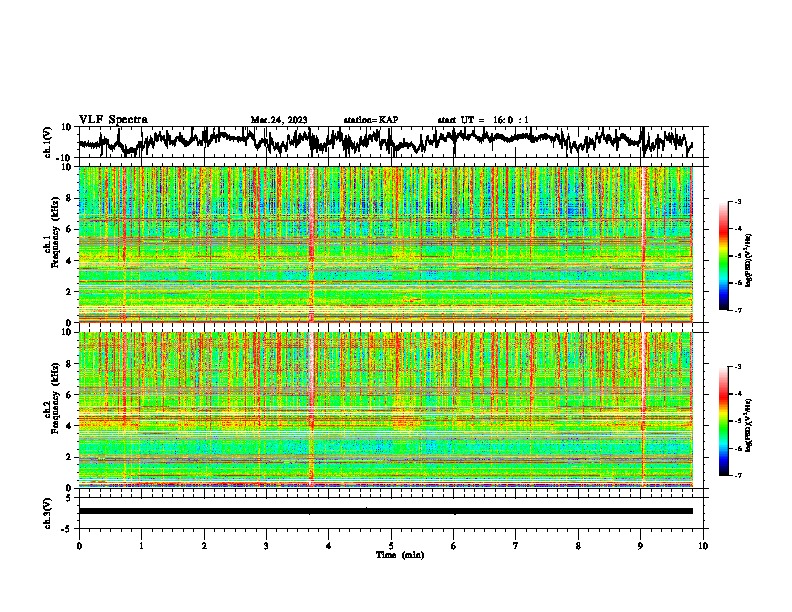792x612 pixels.
Task: Click the "2" kHz tick on ch.2 frequency axis
Action: coord(70,457)
